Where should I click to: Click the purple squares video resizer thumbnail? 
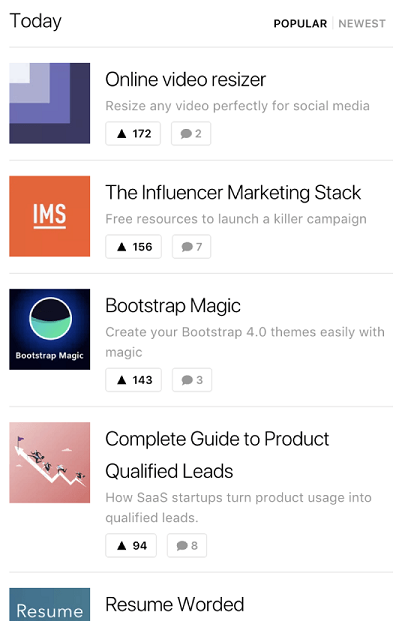(x=50, y=103)
